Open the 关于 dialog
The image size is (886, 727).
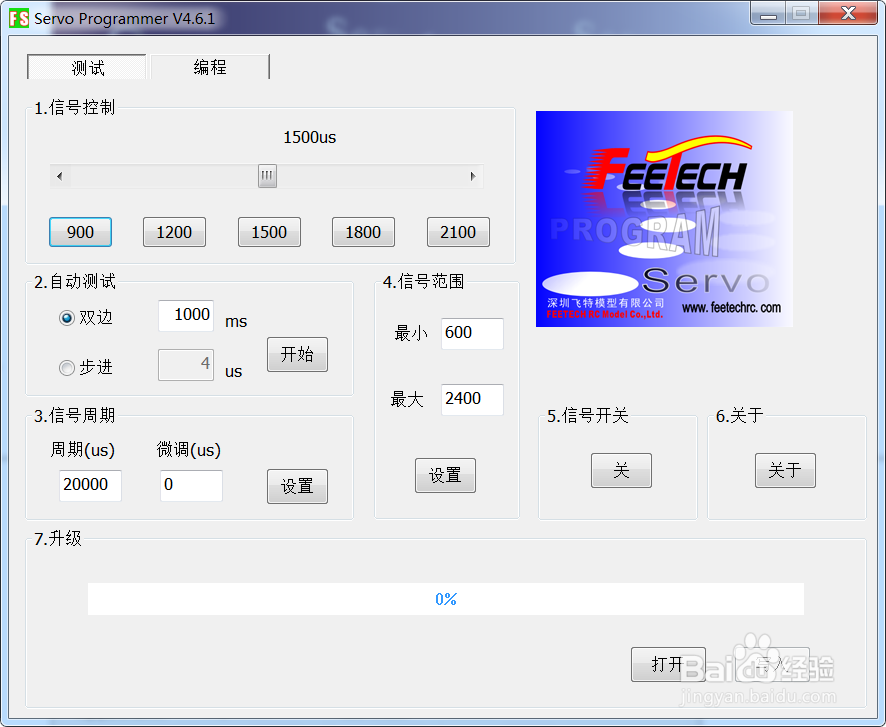pos(785,470)
